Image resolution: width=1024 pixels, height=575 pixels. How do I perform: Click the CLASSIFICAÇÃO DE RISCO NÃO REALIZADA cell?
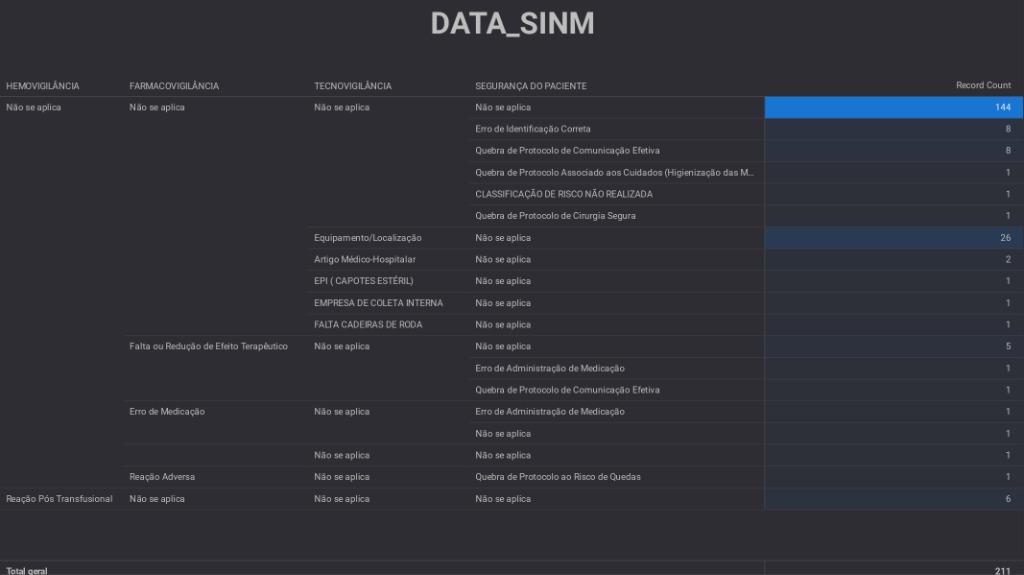click(x=564, y=194)
